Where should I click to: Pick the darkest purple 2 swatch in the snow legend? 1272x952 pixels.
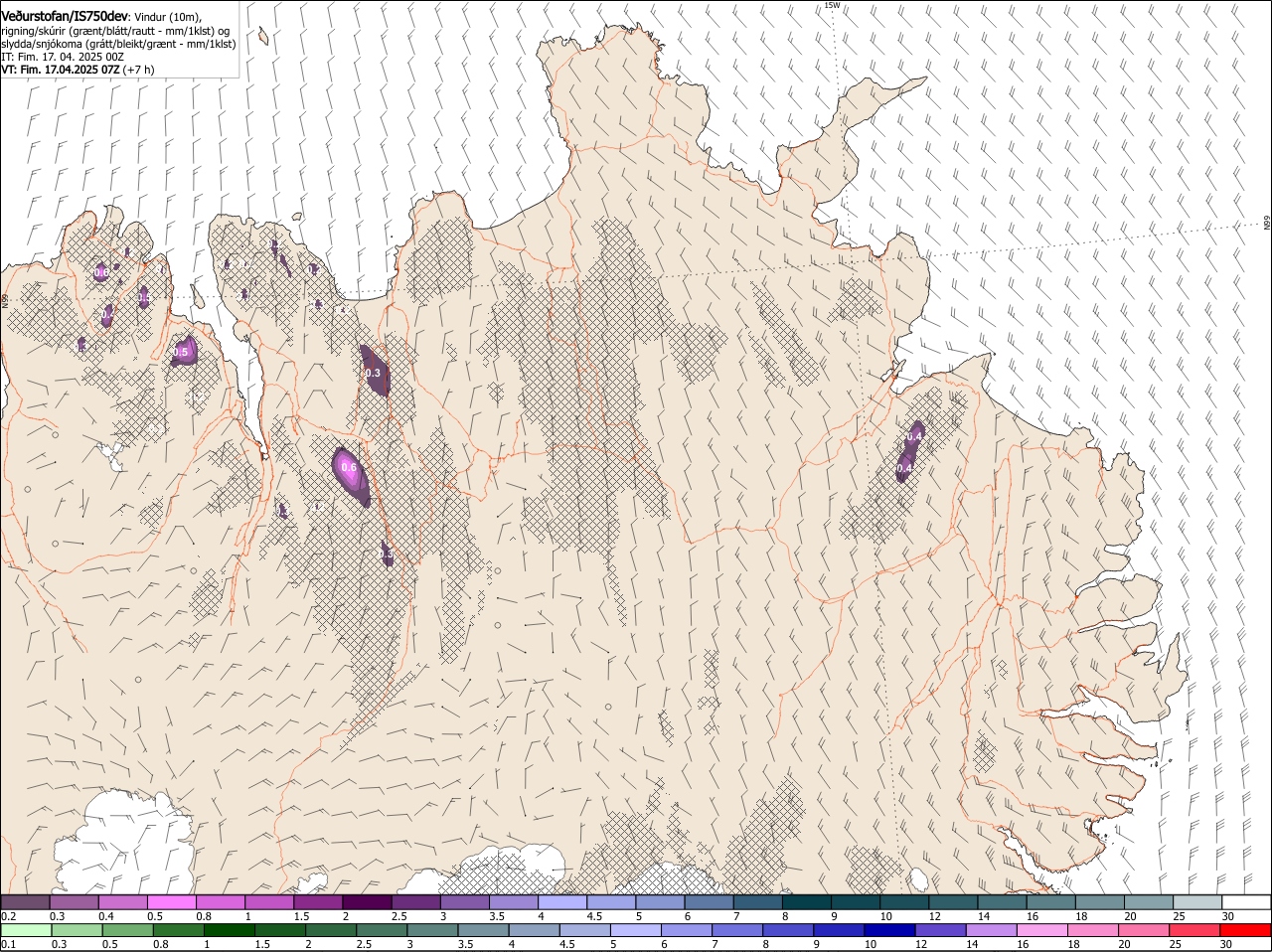coord(367,902)
